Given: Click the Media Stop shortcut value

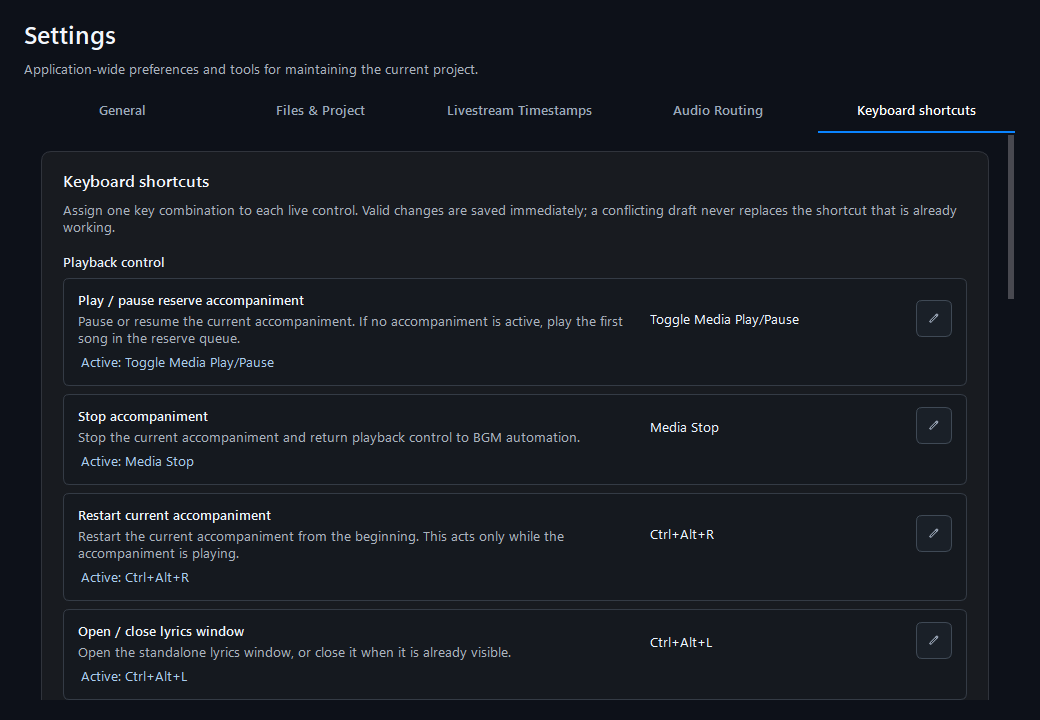Looking at the screenshot, I should coord(684,428).
